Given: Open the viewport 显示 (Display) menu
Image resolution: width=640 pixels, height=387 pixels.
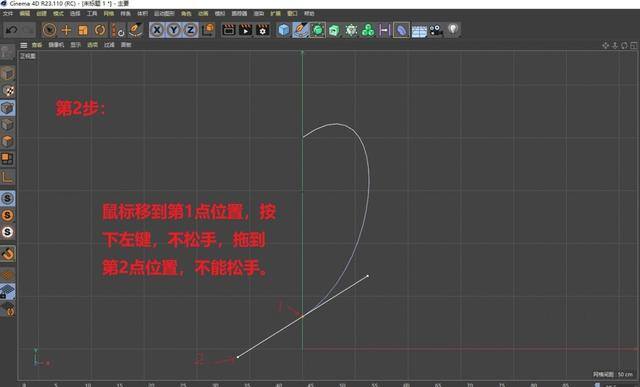Looking at the screenshot, I should 76,45.
